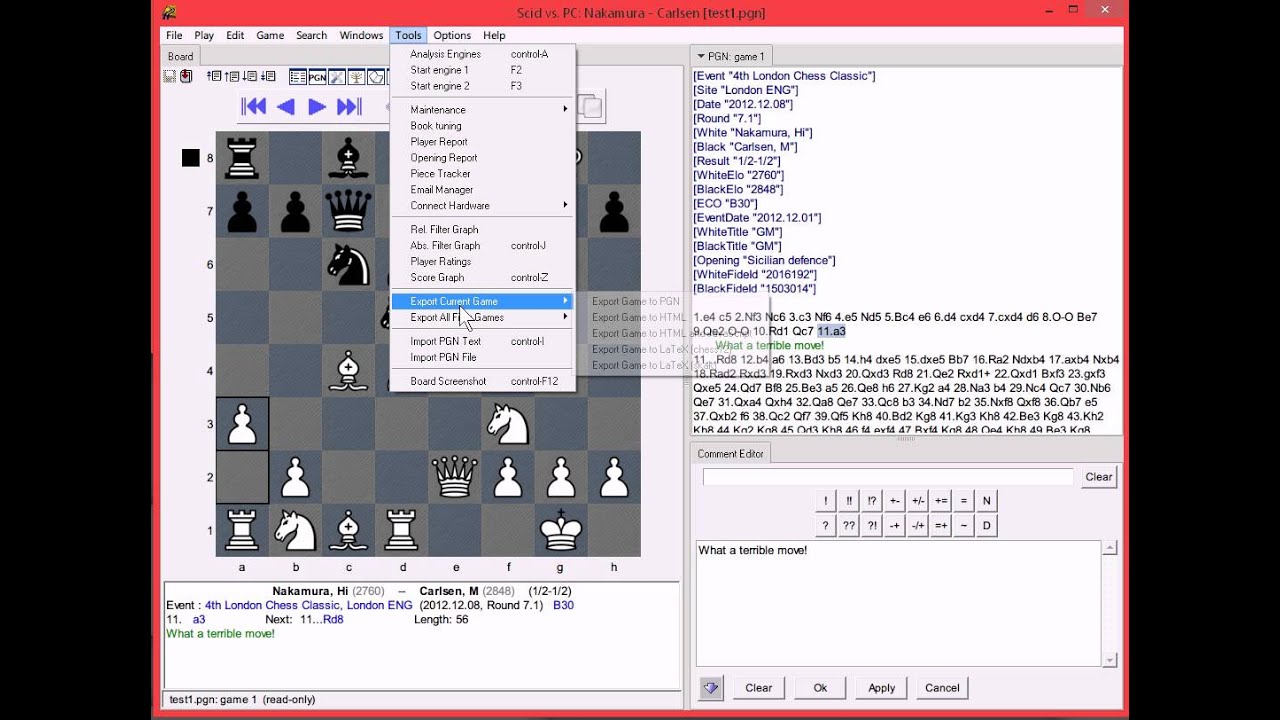Click the white queen on e2
The height and width of the screenshot is (720, 1280).
point(455,477)
